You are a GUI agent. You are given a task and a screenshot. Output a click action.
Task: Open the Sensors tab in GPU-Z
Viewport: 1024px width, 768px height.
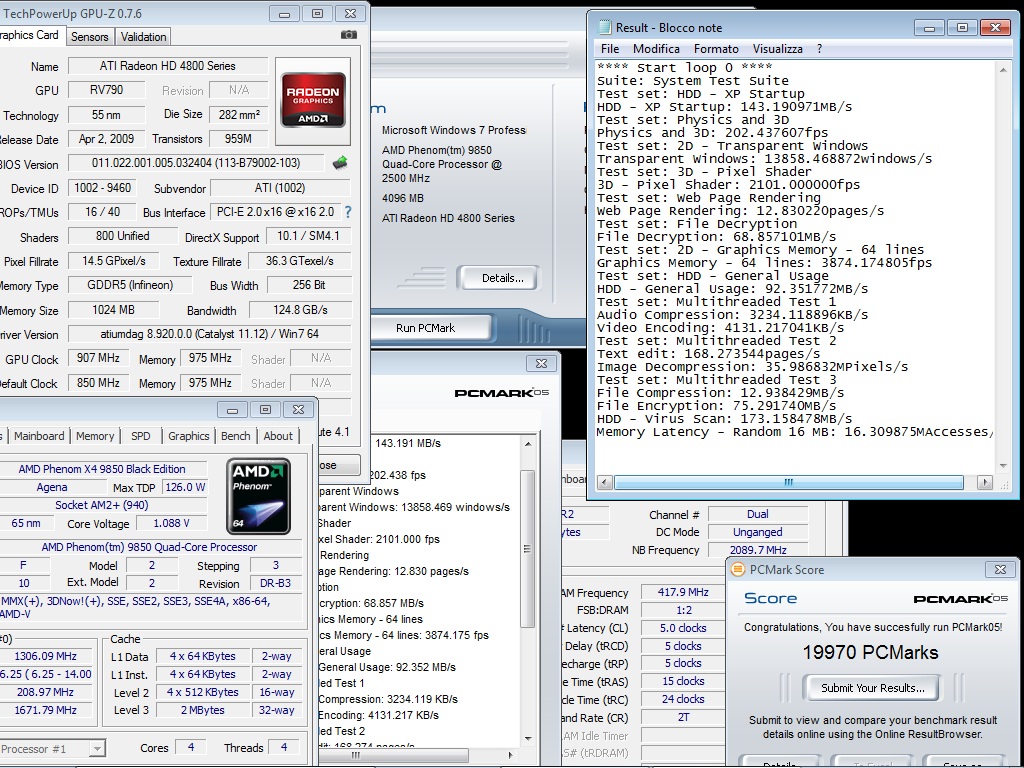89,37
